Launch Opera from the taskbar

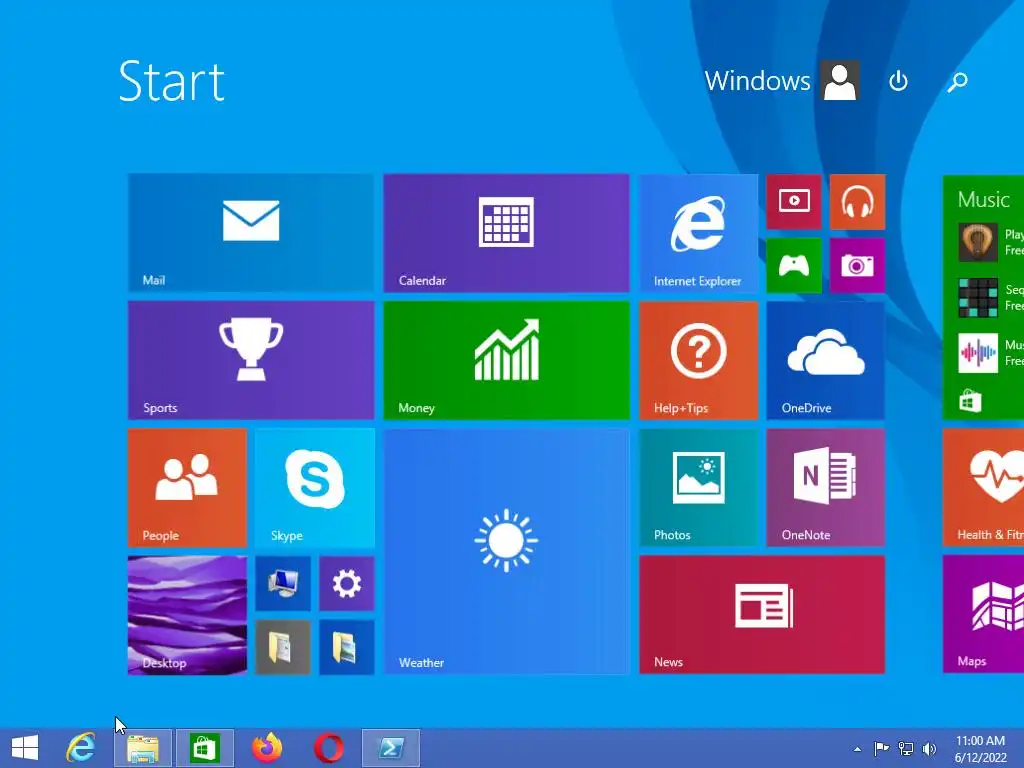(x=328, y=748)
